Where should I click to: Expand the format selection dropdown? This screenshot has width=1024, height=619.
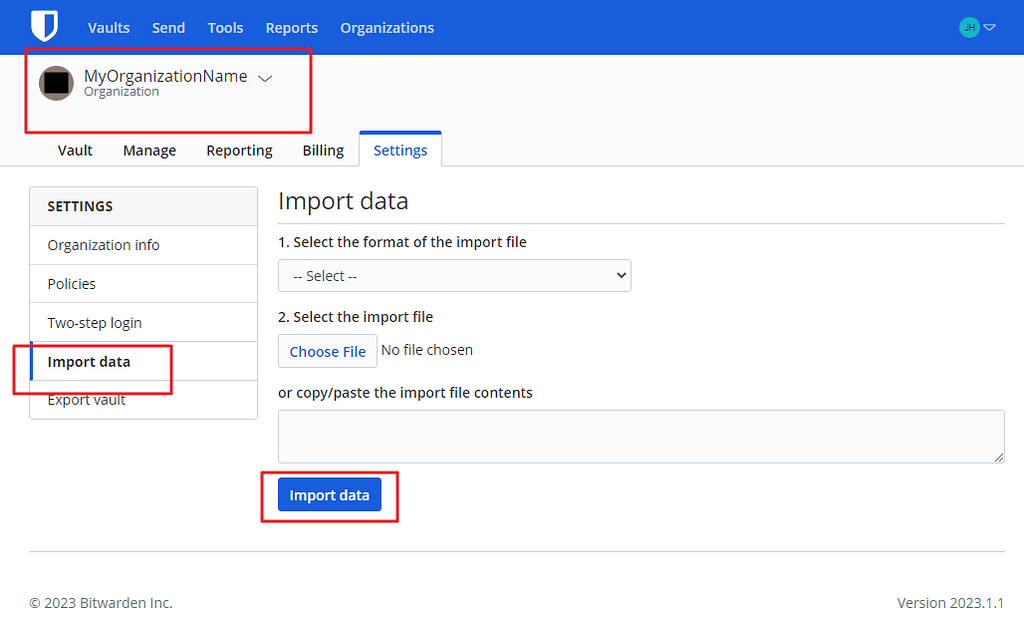[x=454, y=275]
